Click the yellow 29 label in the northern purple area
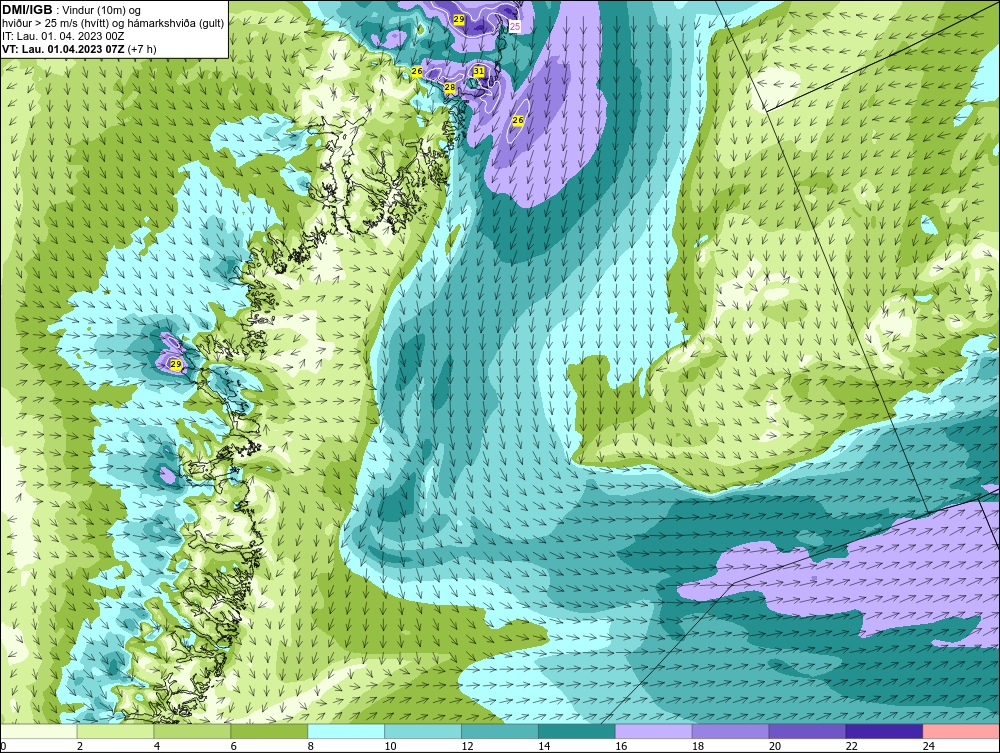The image size is (1000, 753). [459, 20]
